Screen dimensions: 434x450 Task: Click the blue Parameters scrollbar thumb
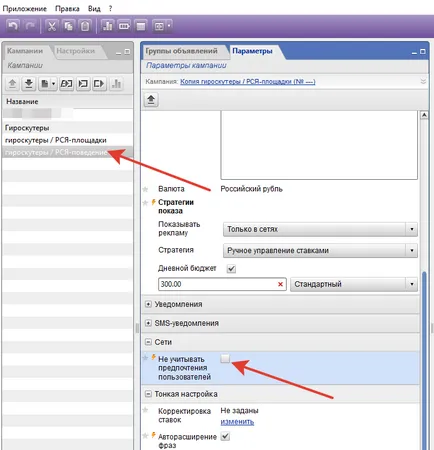424,361
